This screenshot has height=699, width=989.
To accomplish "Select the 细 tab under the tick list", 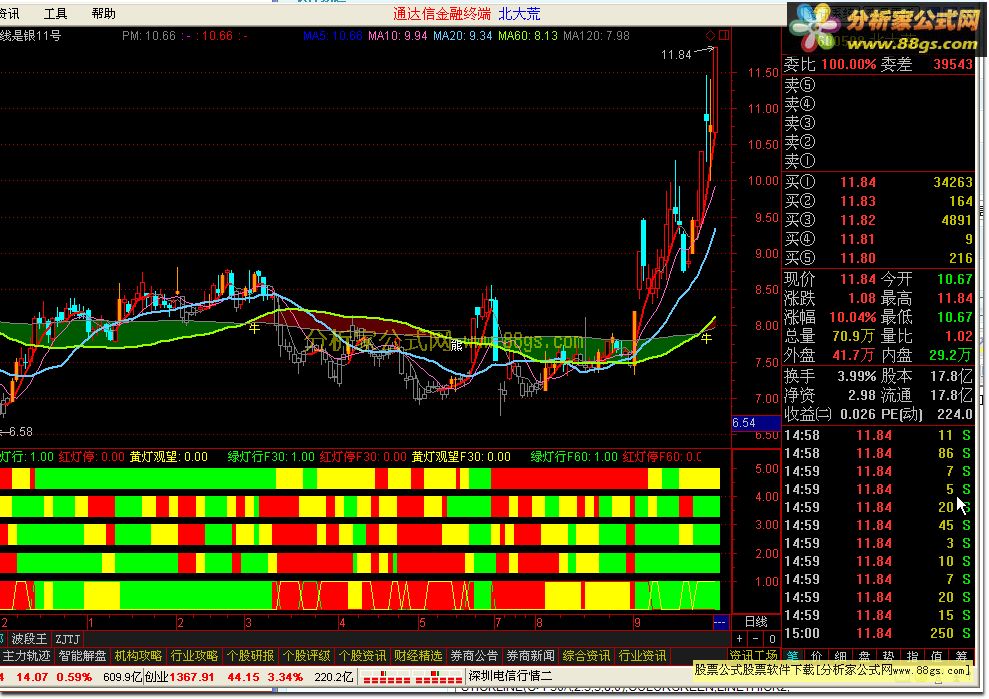I will (841, 656).
